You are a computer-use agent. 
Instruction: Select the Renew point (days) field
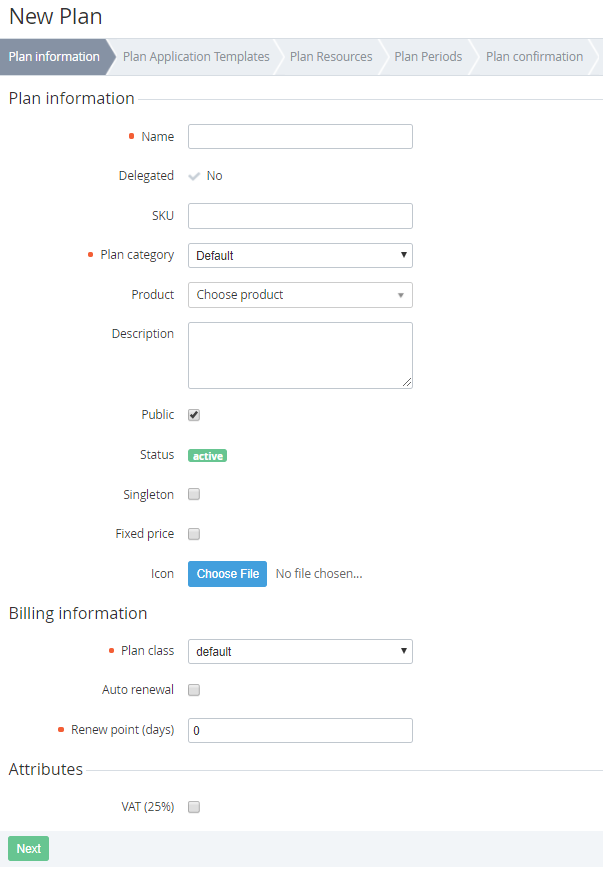click(300, 731)
